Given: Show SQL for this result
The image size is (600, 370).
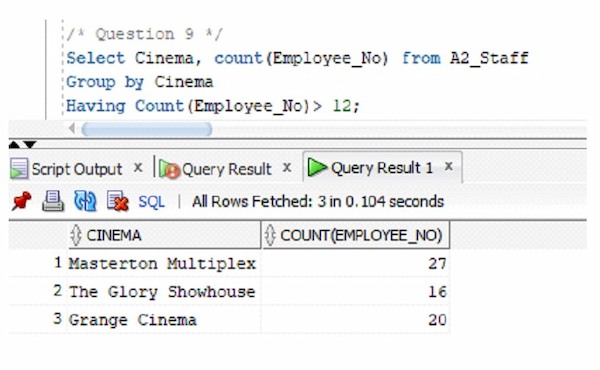Looking at the screenshot, I should pyautogui.click(x=152, y=202).
